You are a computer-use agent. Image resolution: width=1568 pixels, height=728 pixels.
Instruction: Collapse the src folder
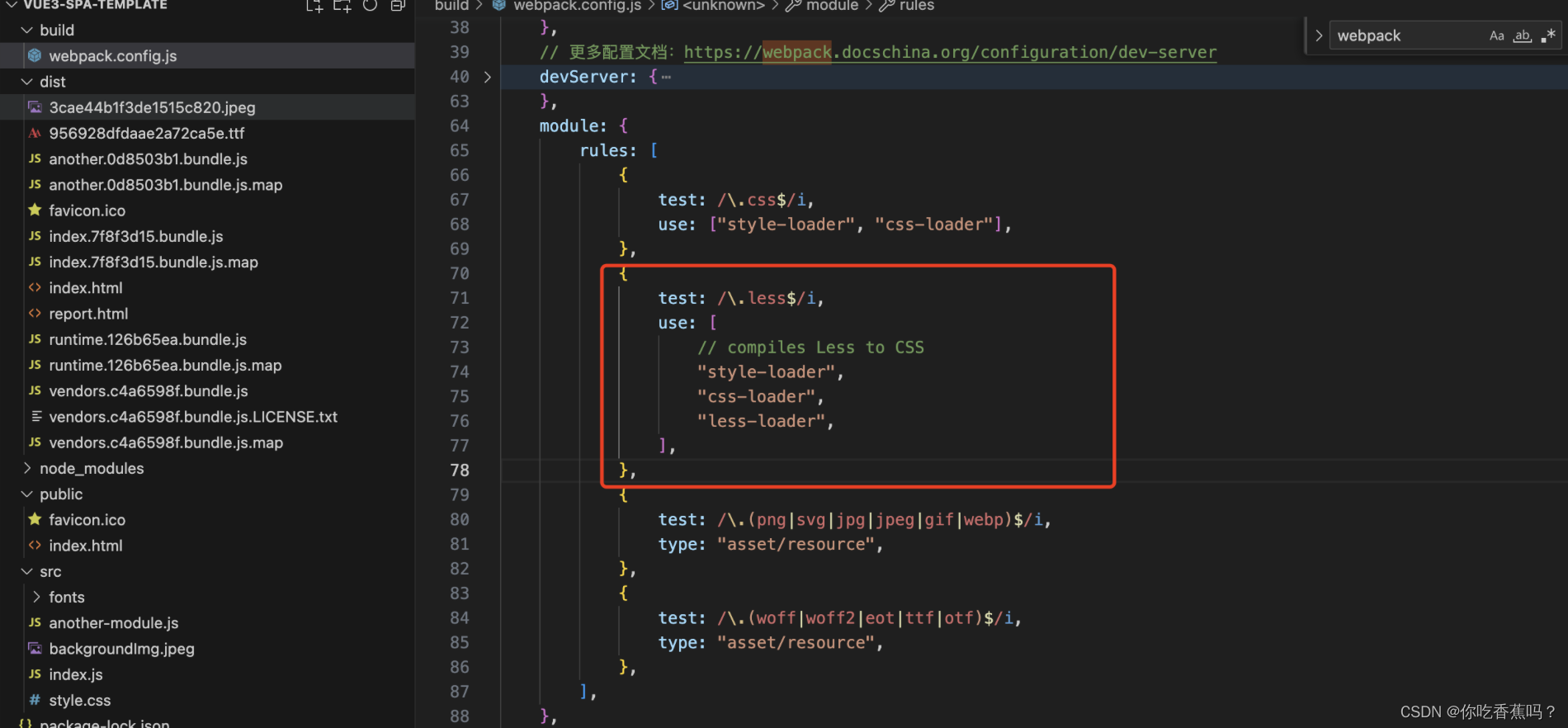click(26, 571)
